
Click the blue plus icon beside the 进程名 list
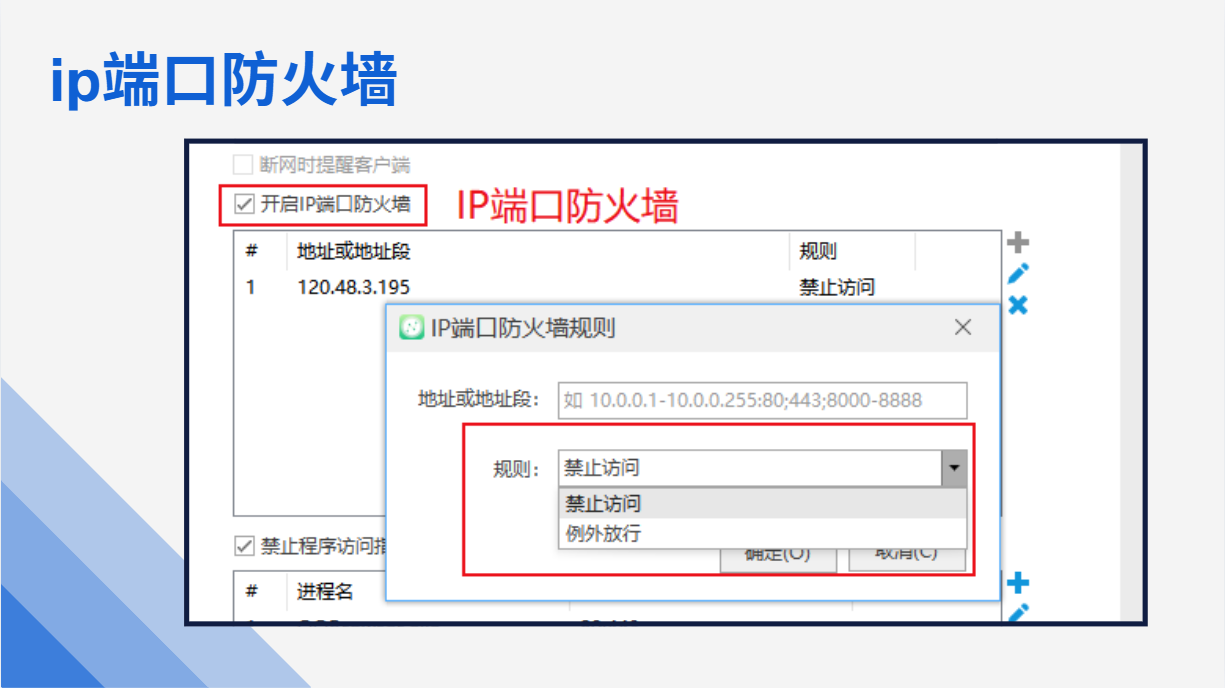tap(1017, 583)
